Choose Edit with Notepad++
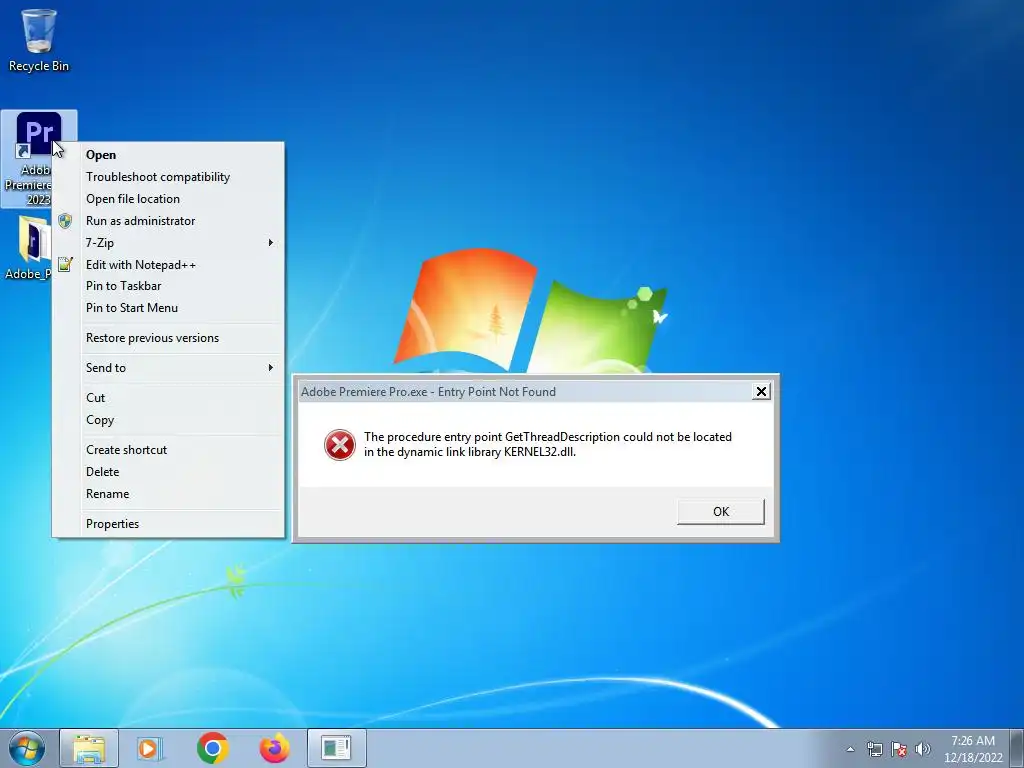Viewport: 1024px width, 768px height. coord(168,264)
